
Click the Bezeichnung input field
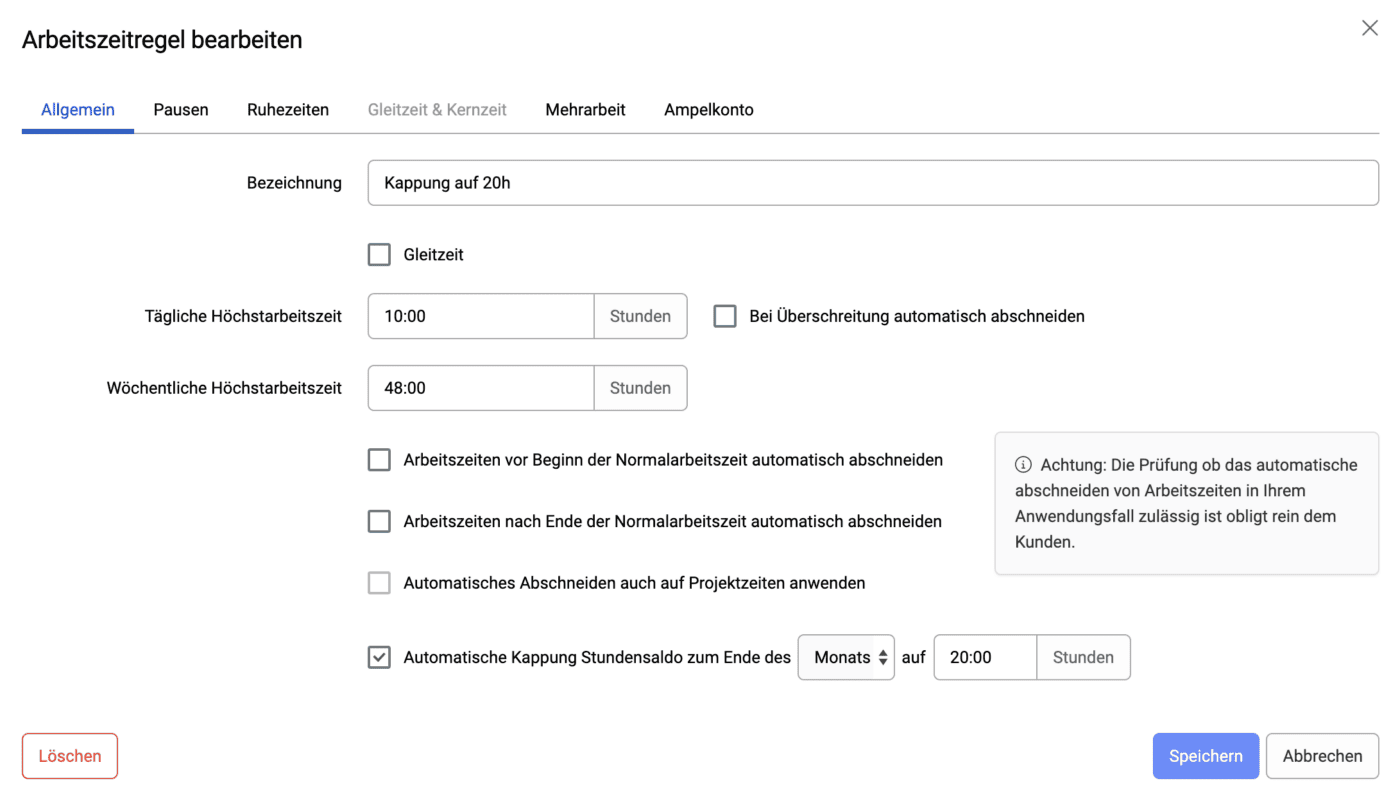(873, 183)
